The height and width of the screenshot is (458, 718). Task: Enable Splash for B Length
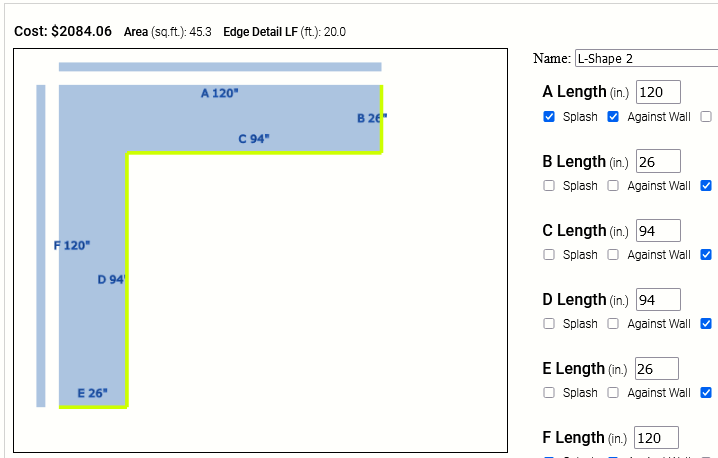pyautogui.click(x=549, y=186)
